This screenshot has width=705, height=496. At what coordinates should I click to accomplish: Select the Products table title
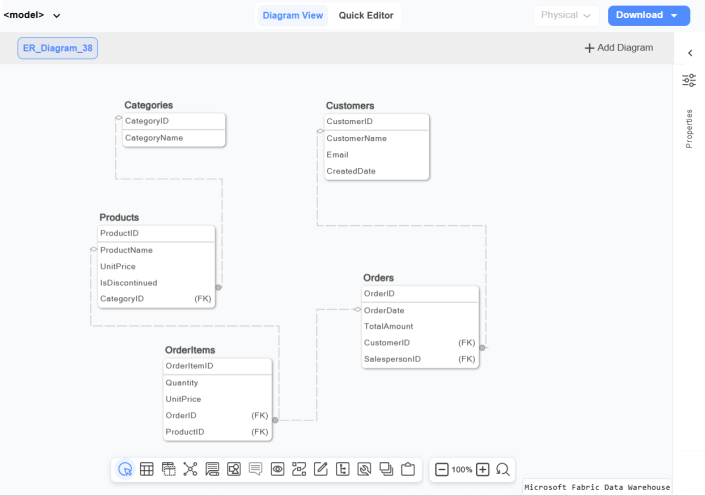tap(119, 218)
